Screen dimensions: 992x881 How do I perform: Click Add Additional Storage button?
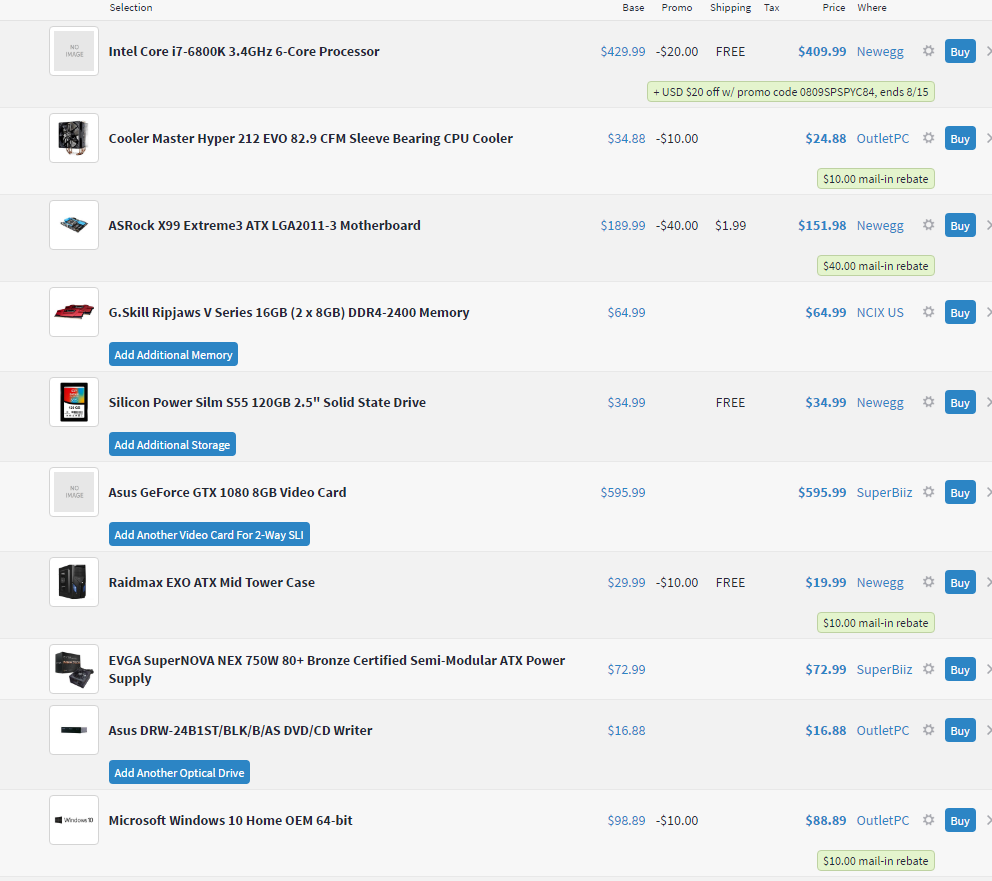click(x=172, y=445)
